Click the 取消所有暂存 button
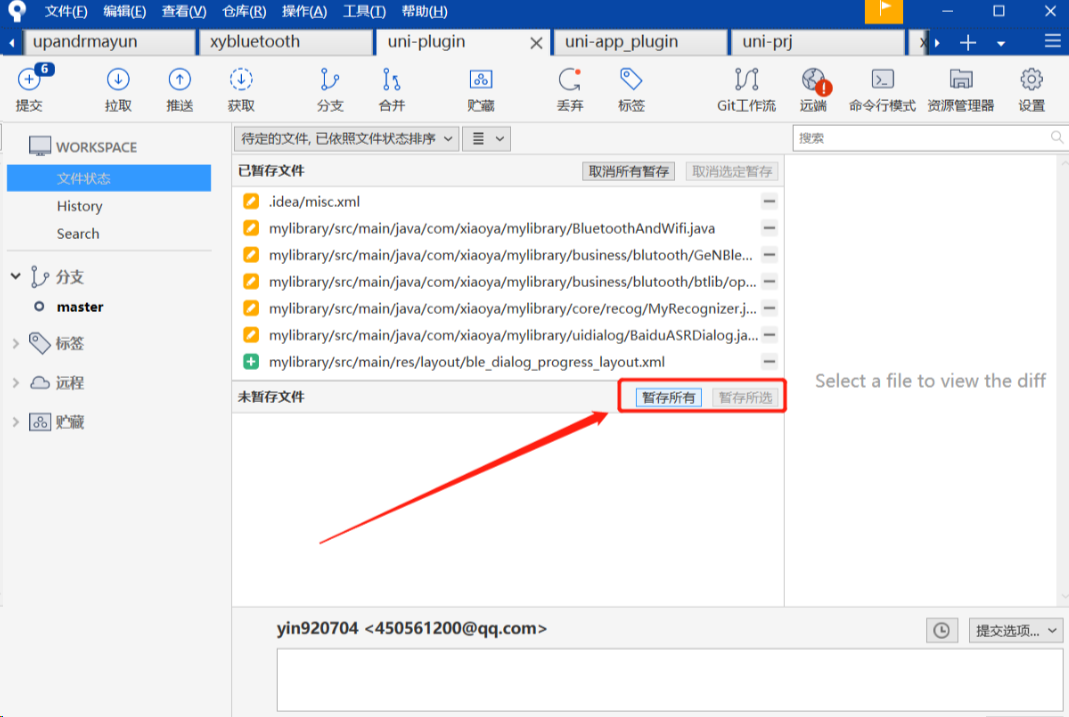 629,172
